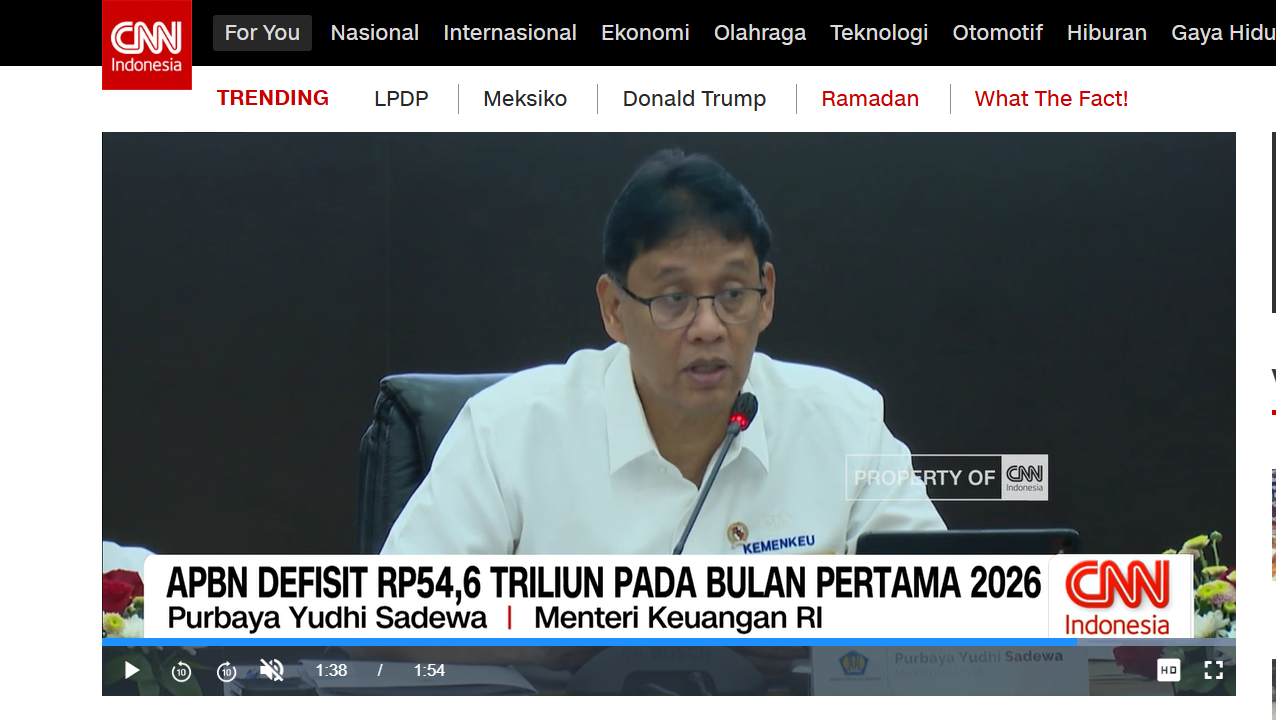
Task: Unmute the video sound
Action: click(272, 670)
